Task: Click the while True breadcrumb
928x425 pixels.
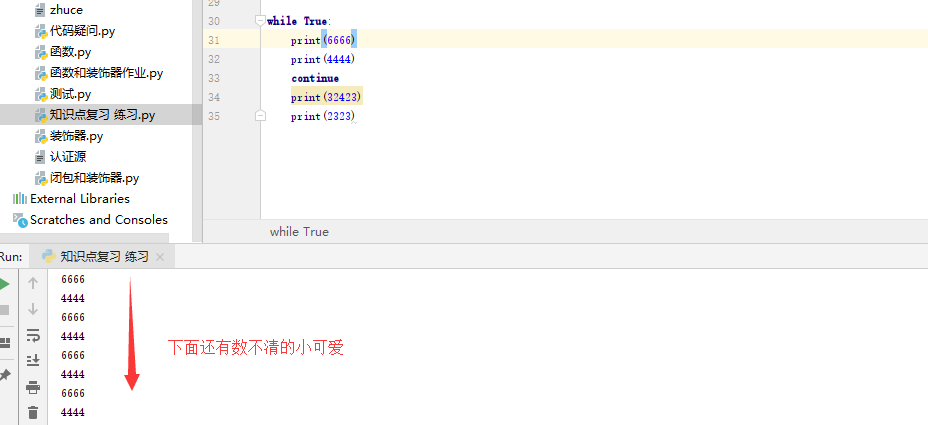Action: point(299,232)
